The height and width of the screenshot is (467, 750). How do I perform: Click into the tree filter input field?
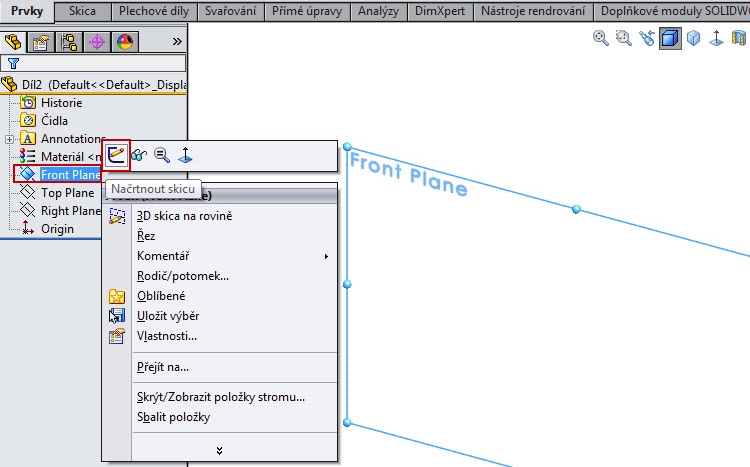click(93, 63)
